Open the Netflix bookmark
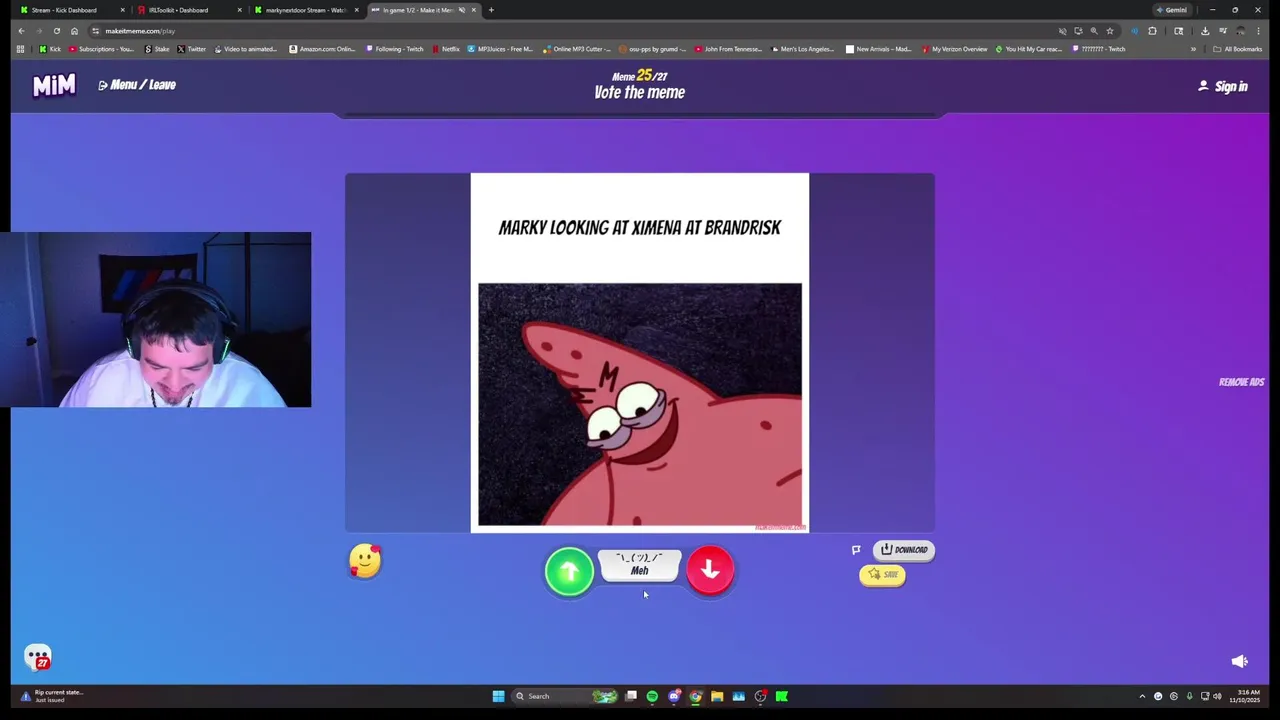Image resolution: width=1280 pixels, height=720 pixels. (x=446, y=49)
